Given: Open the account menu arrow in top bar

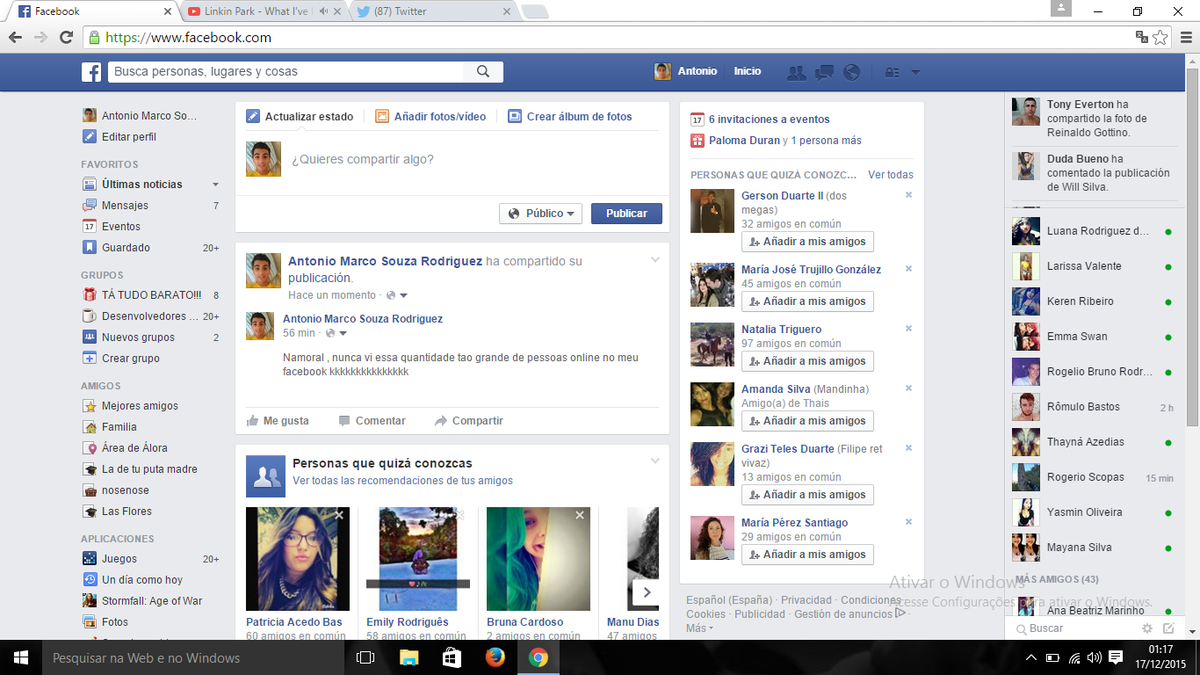Looking at the screenshot, I should 916,72.
